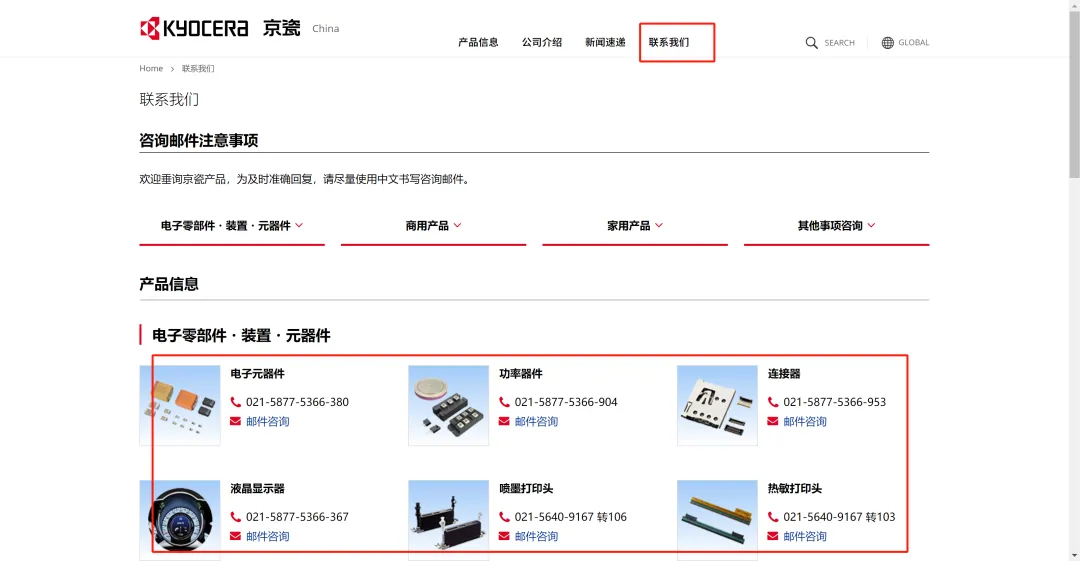Open the 公司介绍 navigation menu
1080x561 pixels.
click(x=541, y=42)
